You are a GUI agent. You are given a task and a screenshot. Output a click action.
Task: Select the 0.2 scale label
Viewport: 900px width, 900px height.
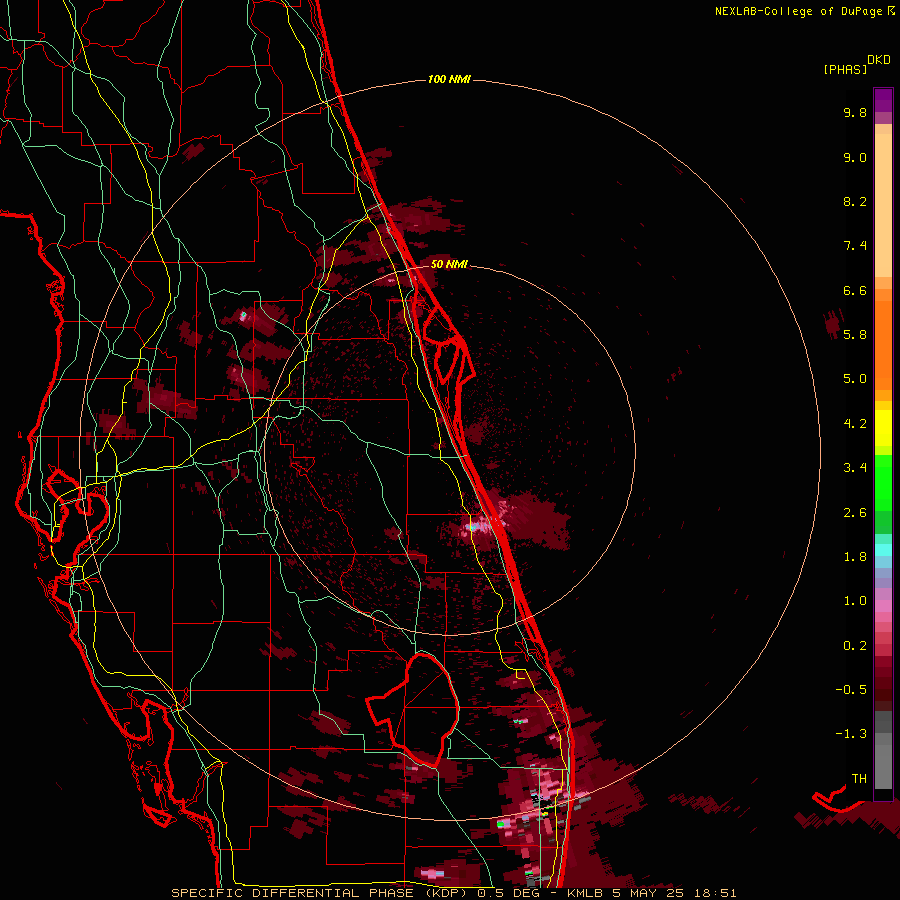[x=855, y=646]
